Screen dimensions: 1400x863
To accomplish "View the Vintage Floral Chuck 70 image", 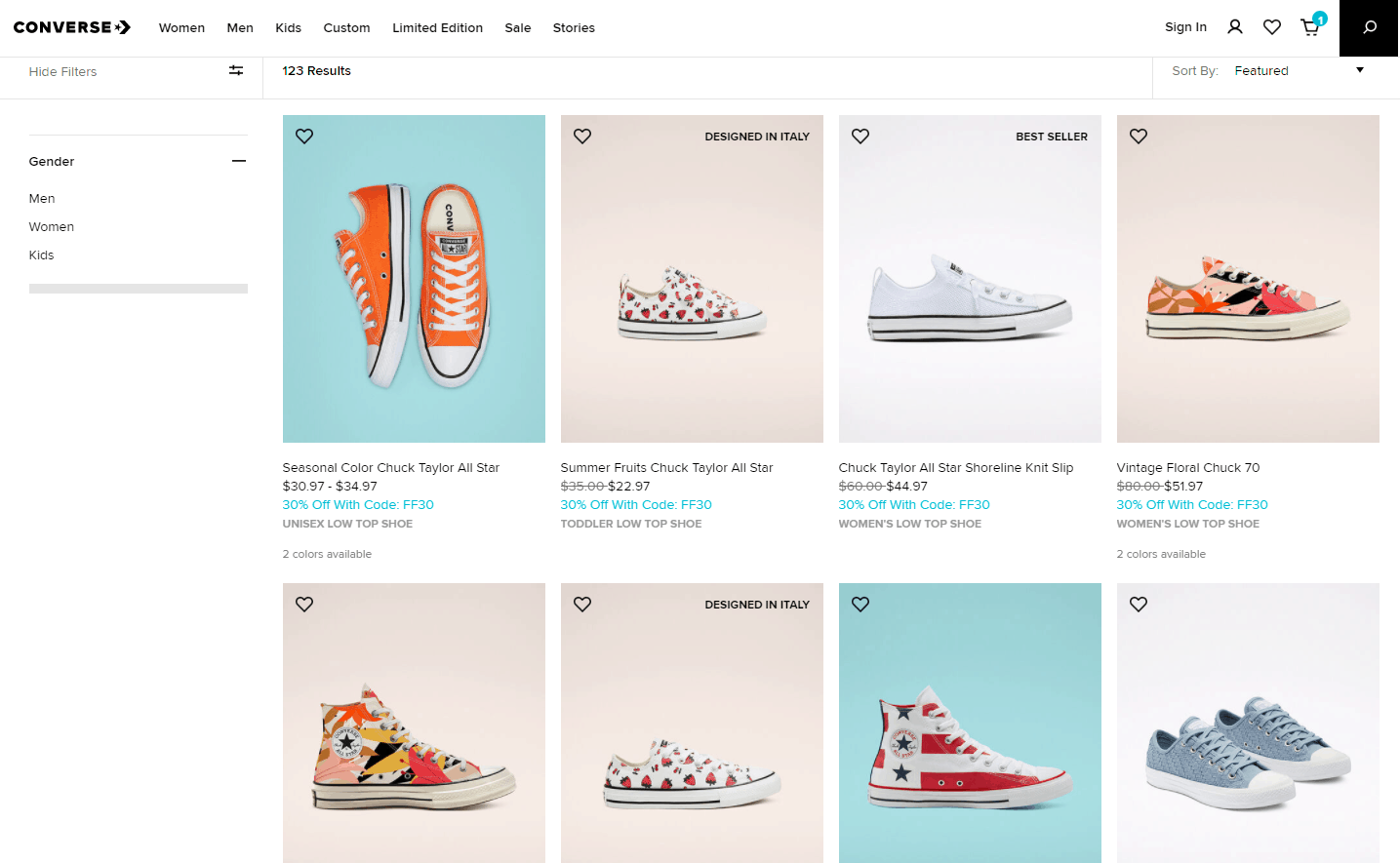I will tap(1248, 279).
